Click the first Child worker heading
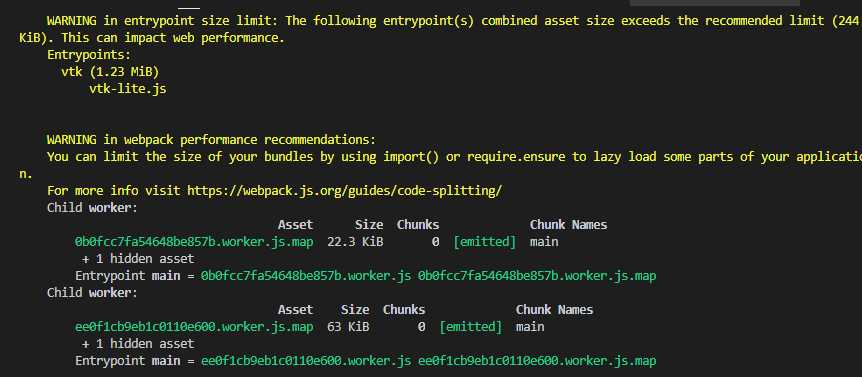The image size is (862, 377). pyautogui.click(x=92, y=208)
